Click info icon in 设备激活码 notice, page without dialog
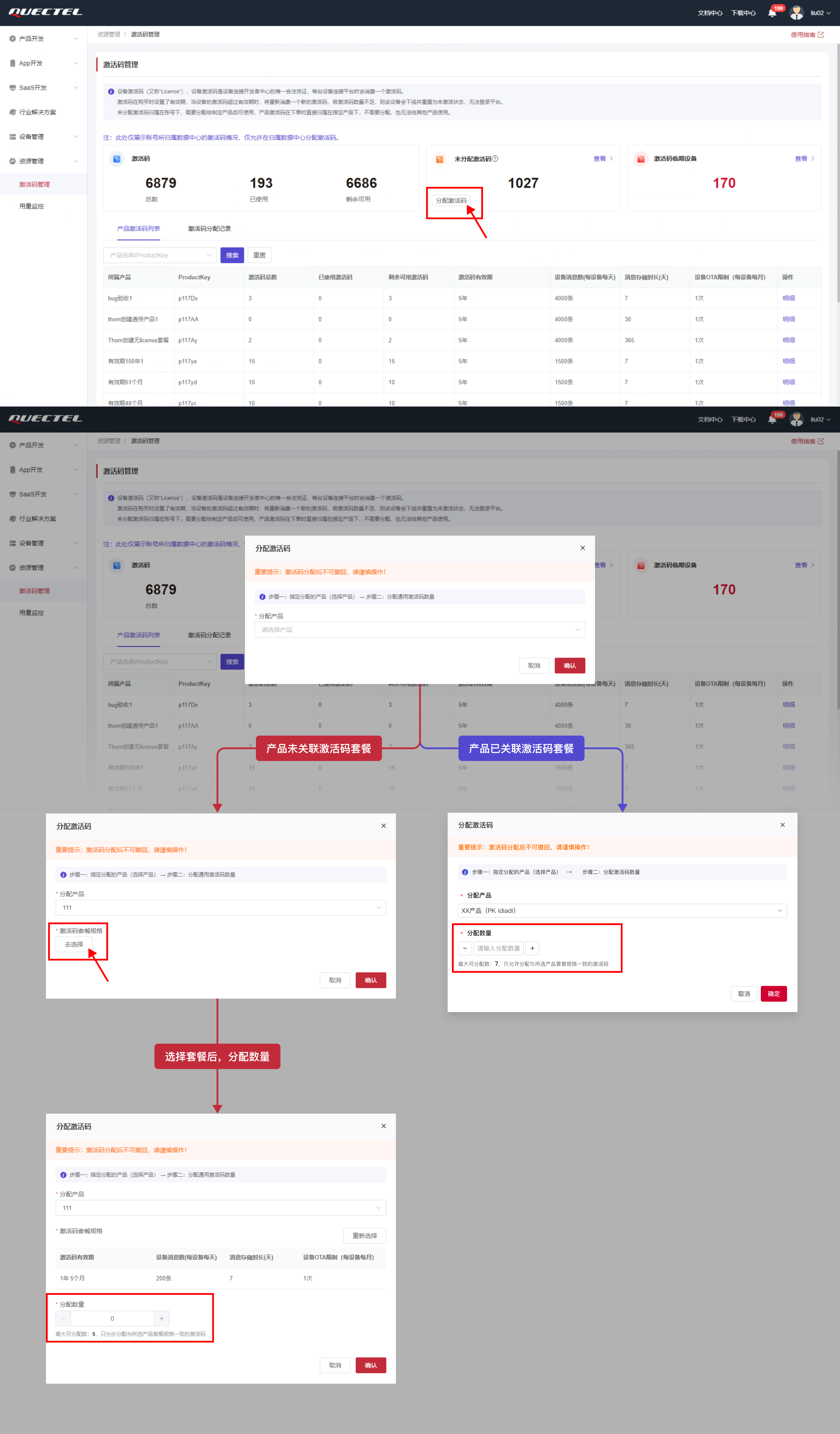This screenshot has height=1434, width=840. (111, 92)
